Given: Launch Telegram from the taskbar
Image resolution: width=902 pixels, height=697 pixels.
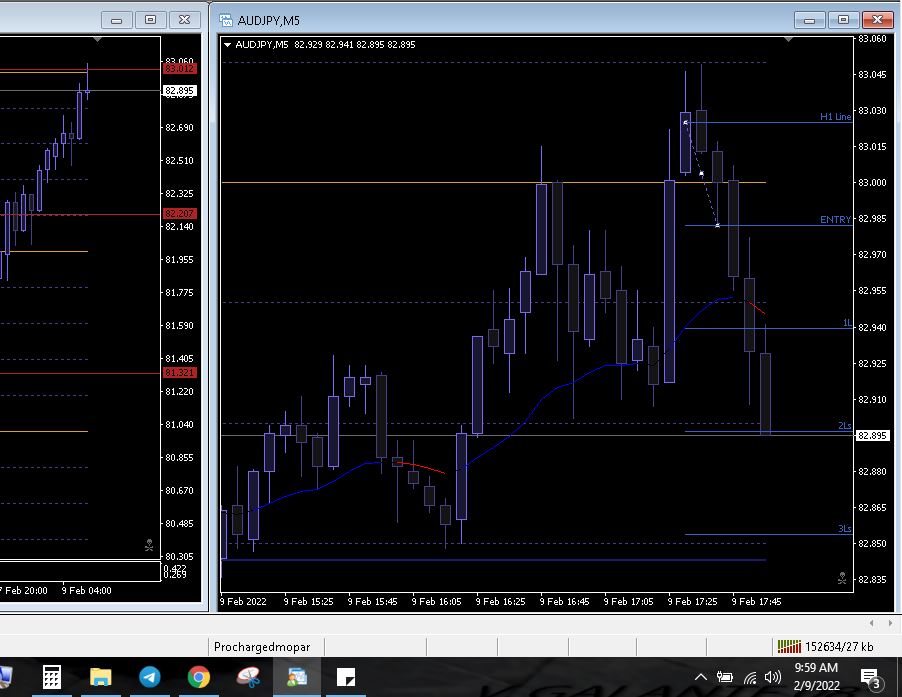Looking at the screenshot, I should [x=149, y=678].
